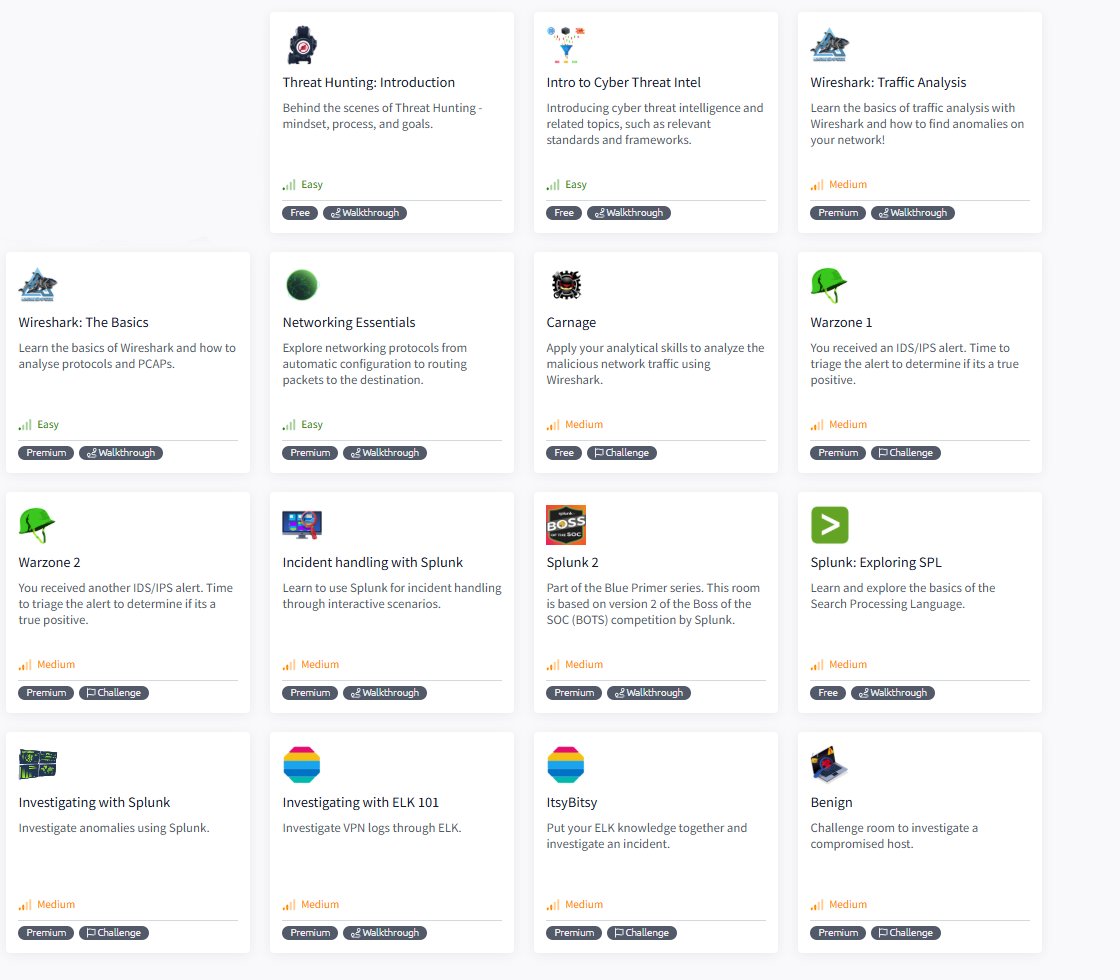Viewport: 1120px width, 980px height.
Task: Click 'Investigate VPN logs through ELK.' description
Action: point(371,829)
